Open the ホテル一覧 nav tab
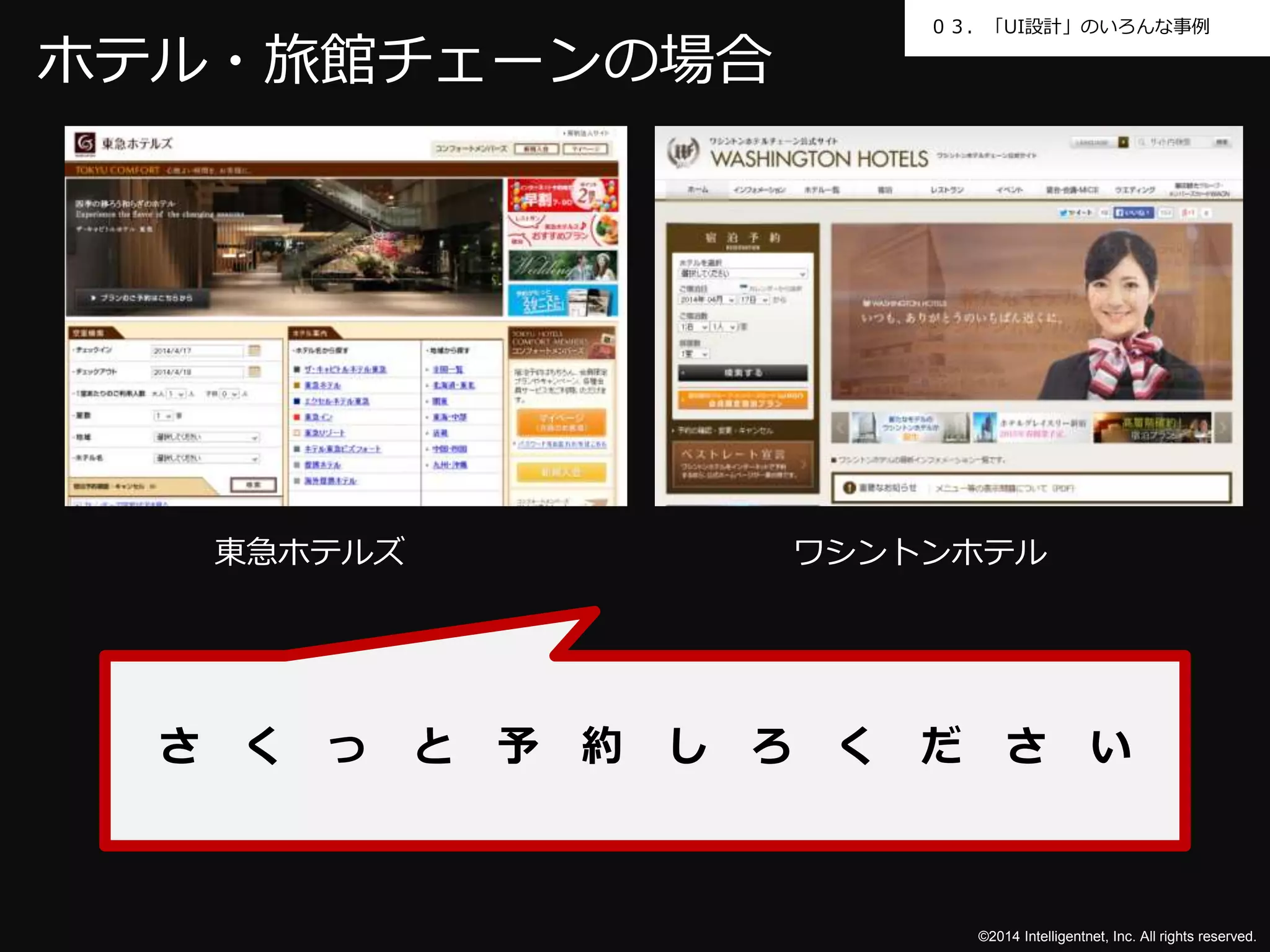The width and height of the screenshot is (1270, 952). click(x=822, y=190)
